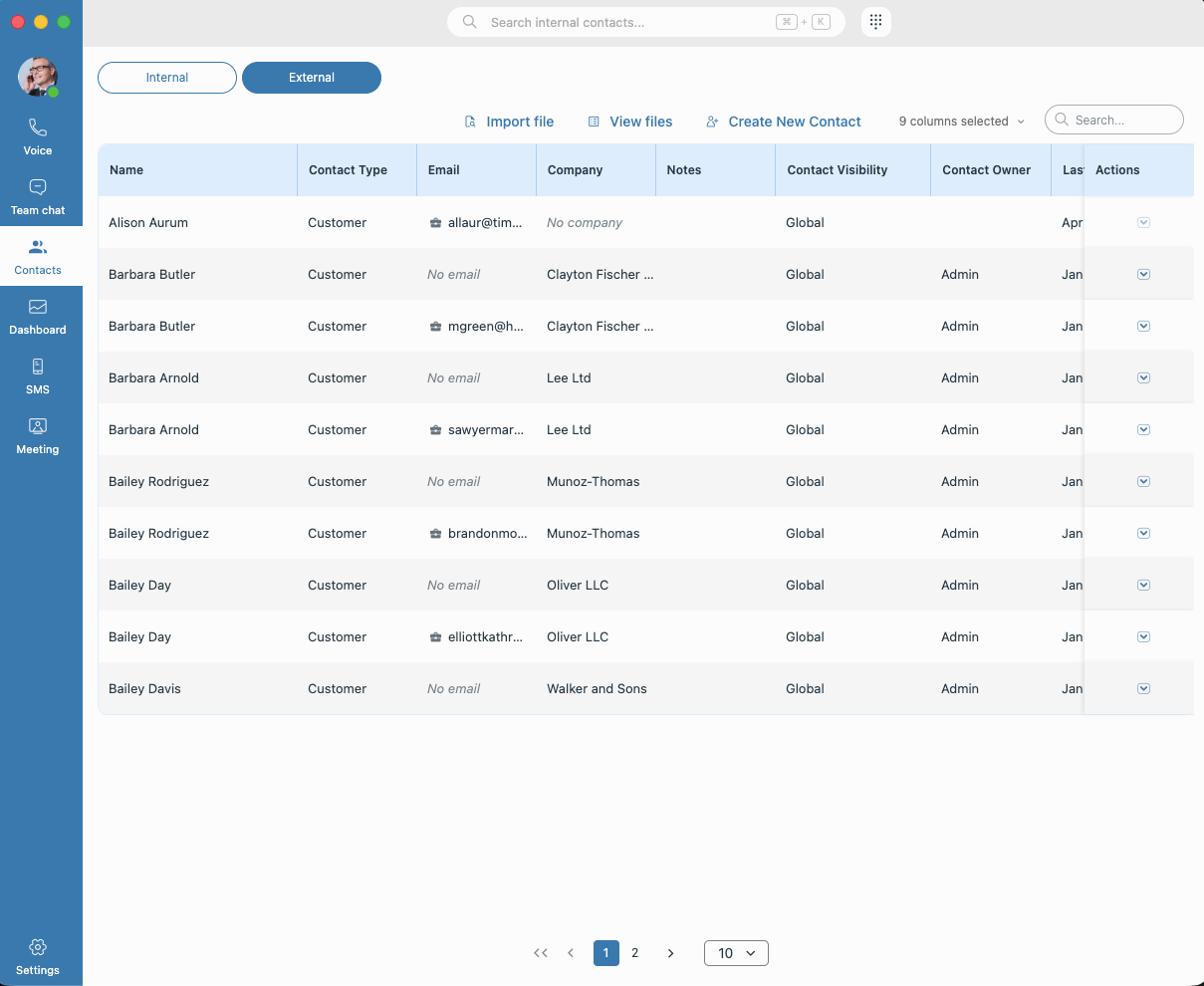Switch to the Internal contacts tab

point(166,77)
